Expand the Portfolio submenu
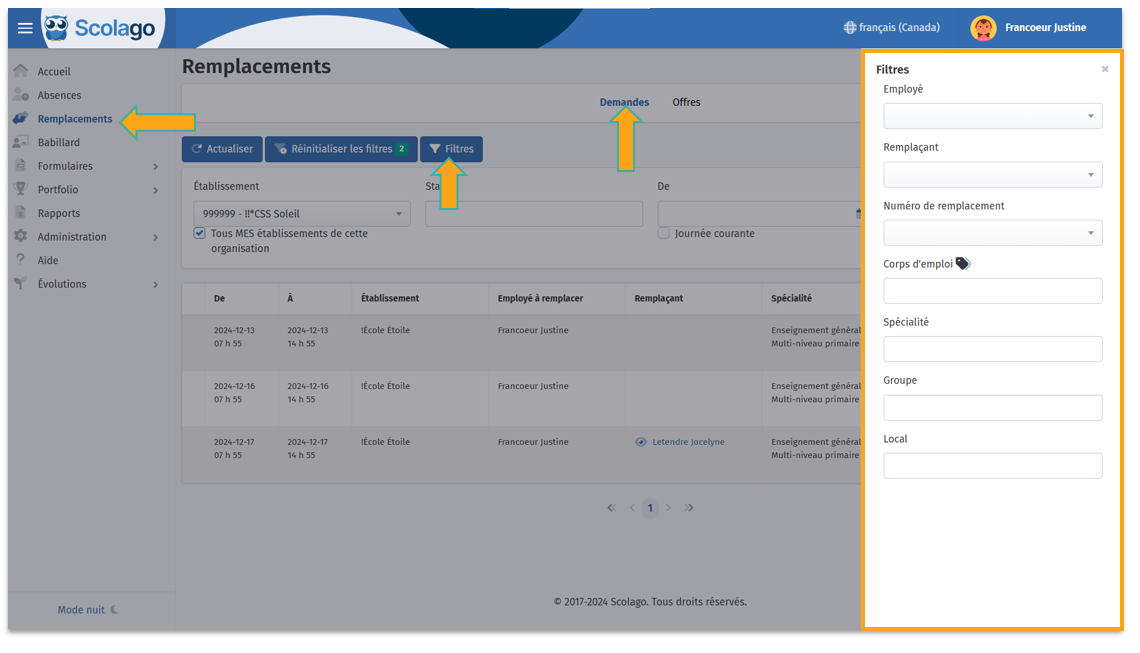 (156, 190)
